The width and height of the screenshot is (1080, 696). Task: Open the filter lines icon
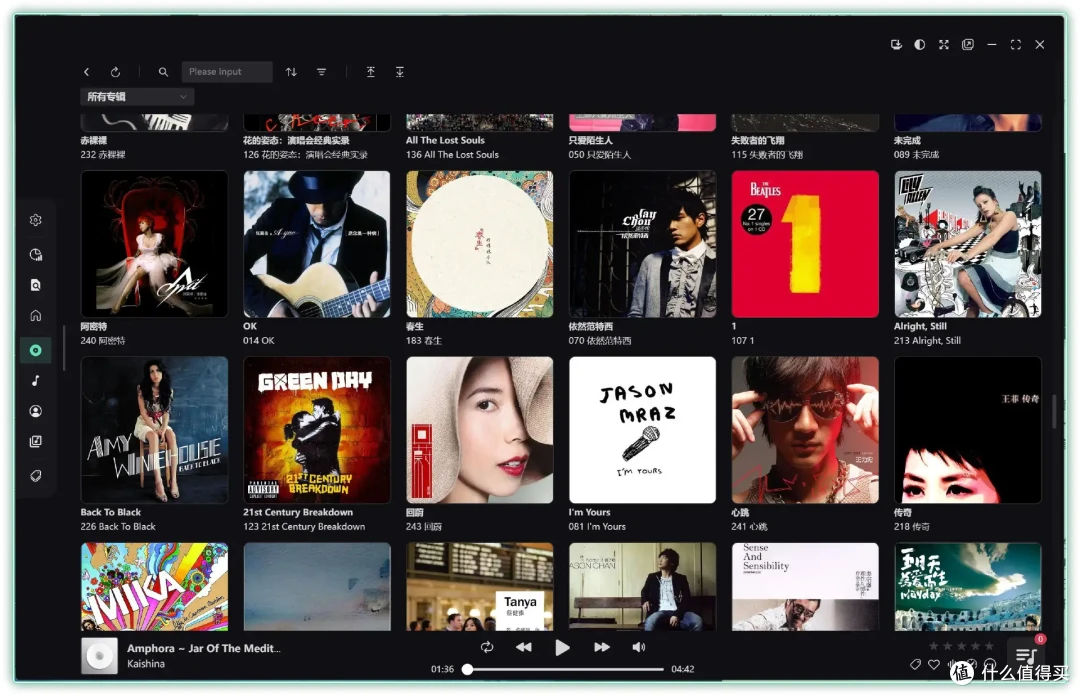tap(322, 72)
